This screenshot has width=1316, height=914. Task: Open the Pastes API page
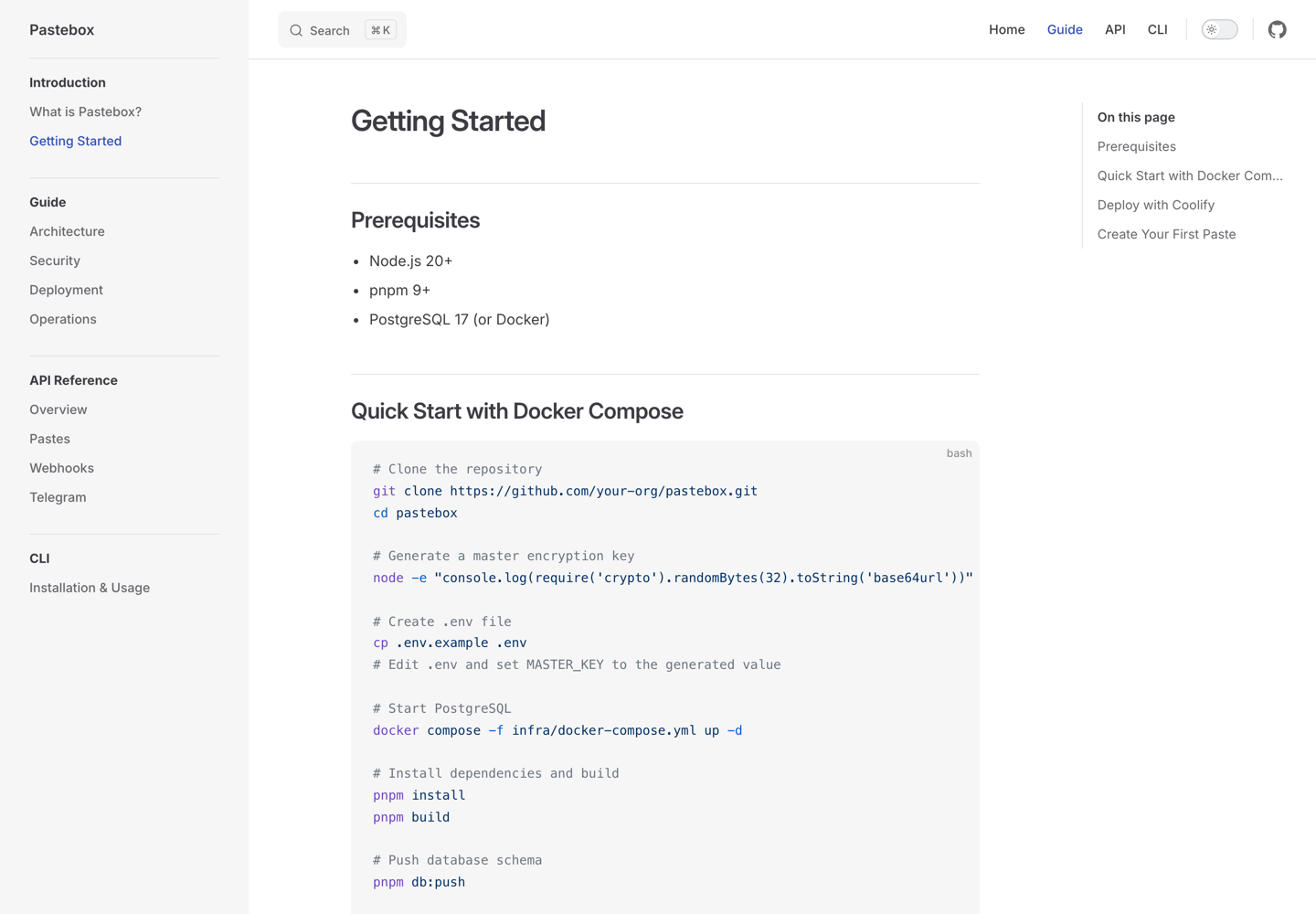click(x=49, y=439)
